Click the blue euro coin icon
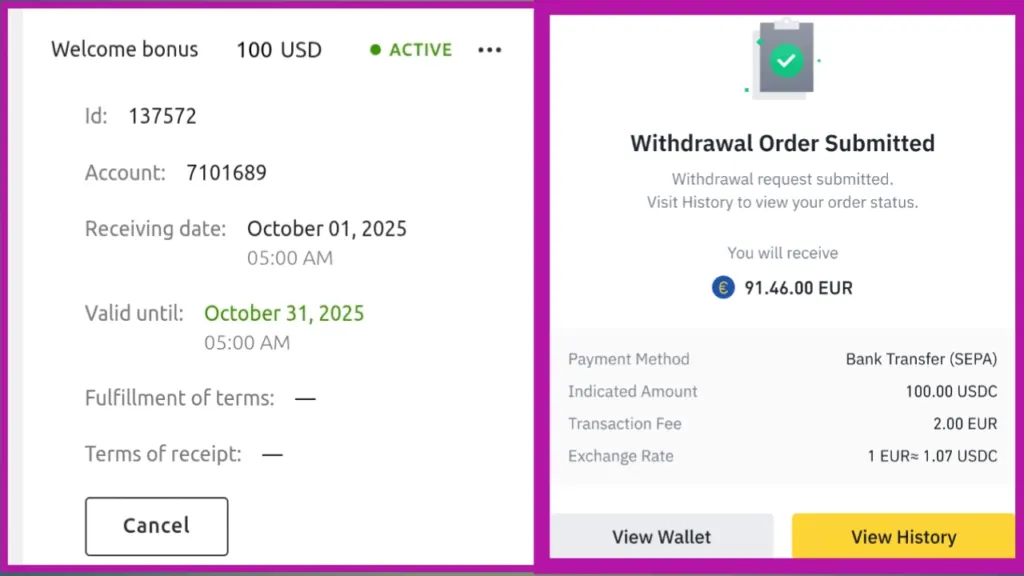The height and width of the screenshot is (576, 1024). point(723,288)
